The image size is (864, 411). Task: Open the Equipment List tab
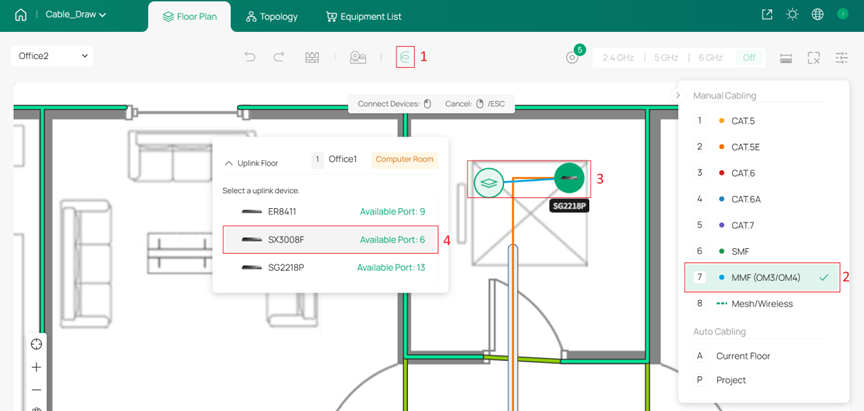(x=363, y=17)
